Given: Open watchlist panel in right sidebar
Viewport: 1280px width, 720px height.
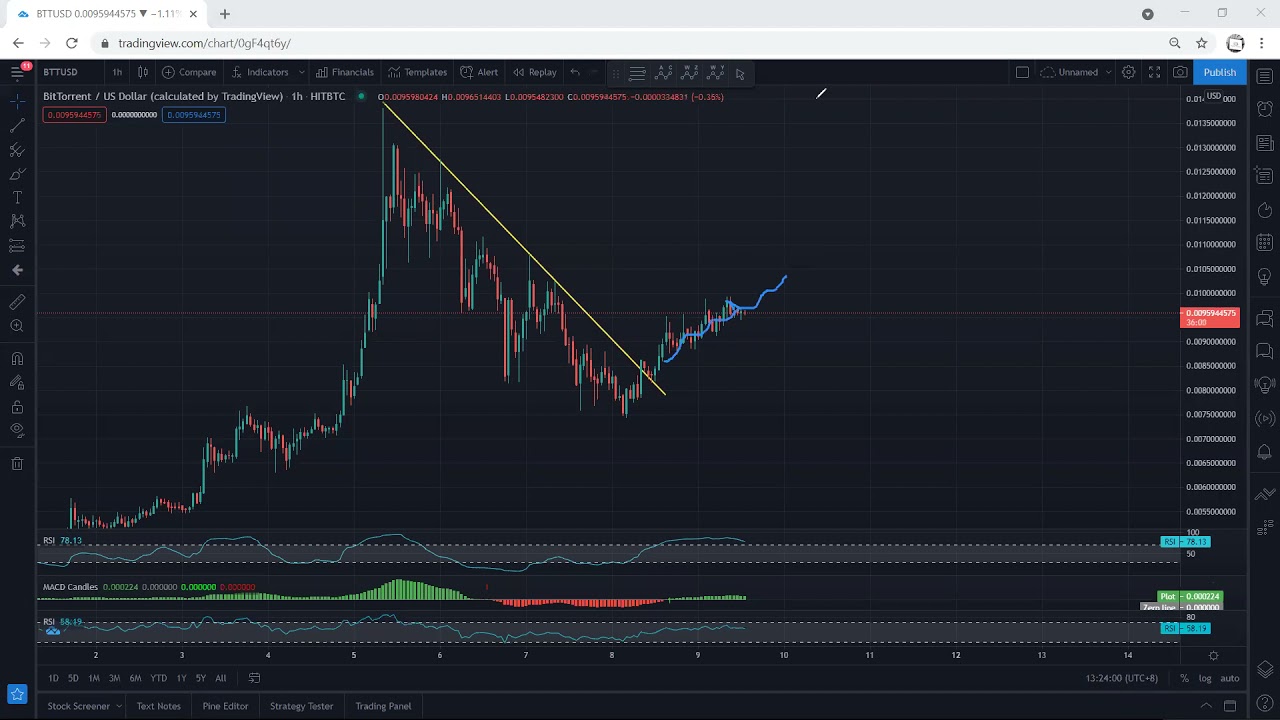Looking at the screenshot, I should pyautogui.click(x=1265, y=77).
